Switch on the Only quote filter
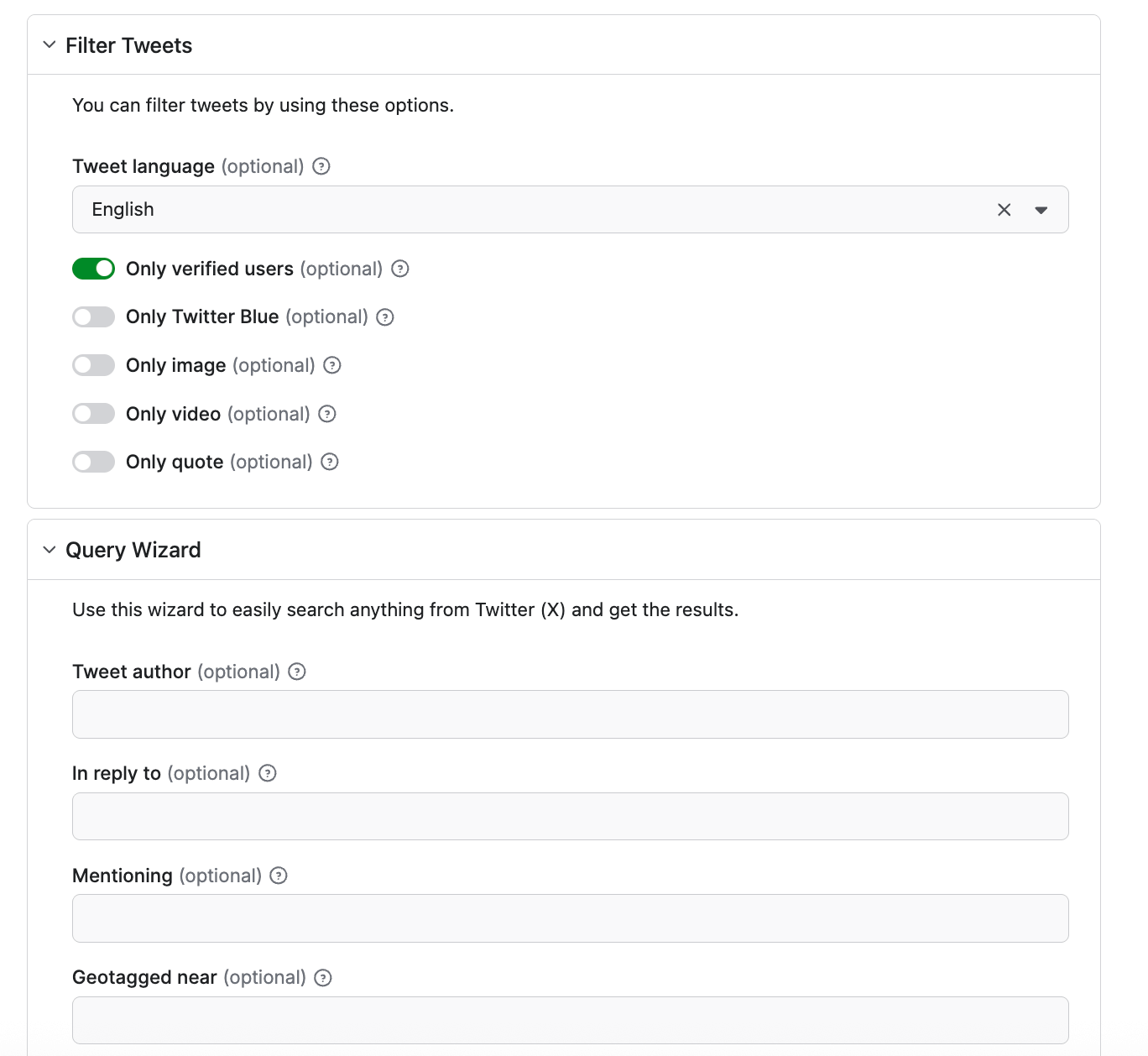 click(x=93, y=462)
